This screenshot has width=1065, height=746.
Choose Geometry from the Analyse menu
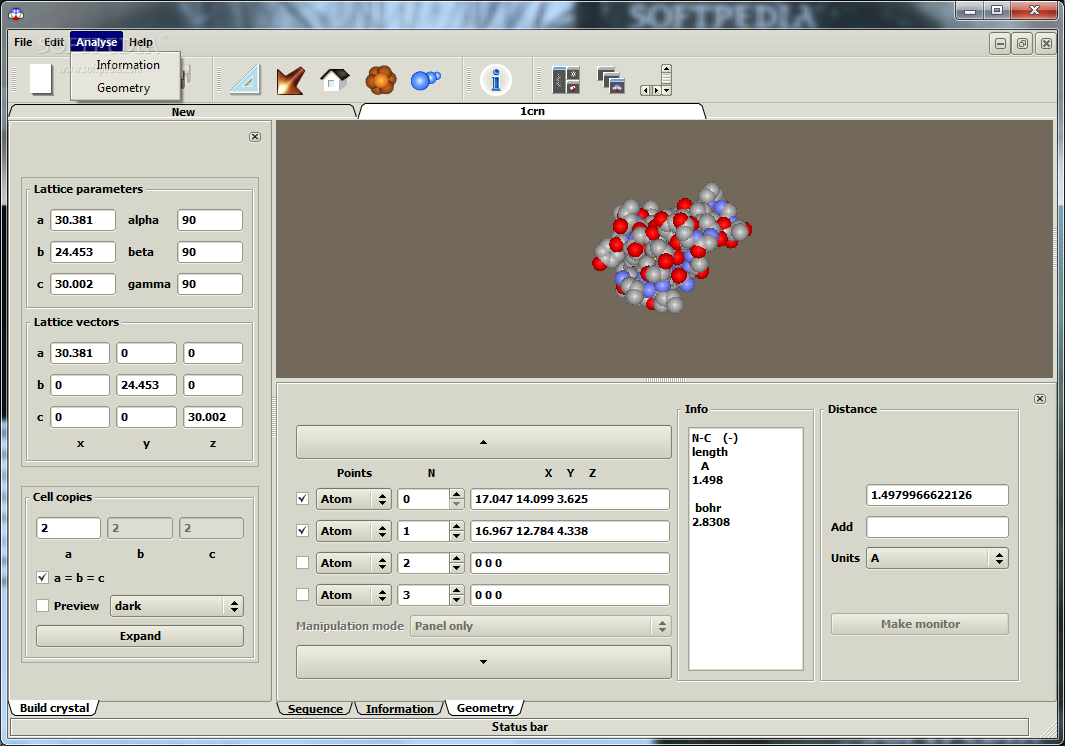124,88
